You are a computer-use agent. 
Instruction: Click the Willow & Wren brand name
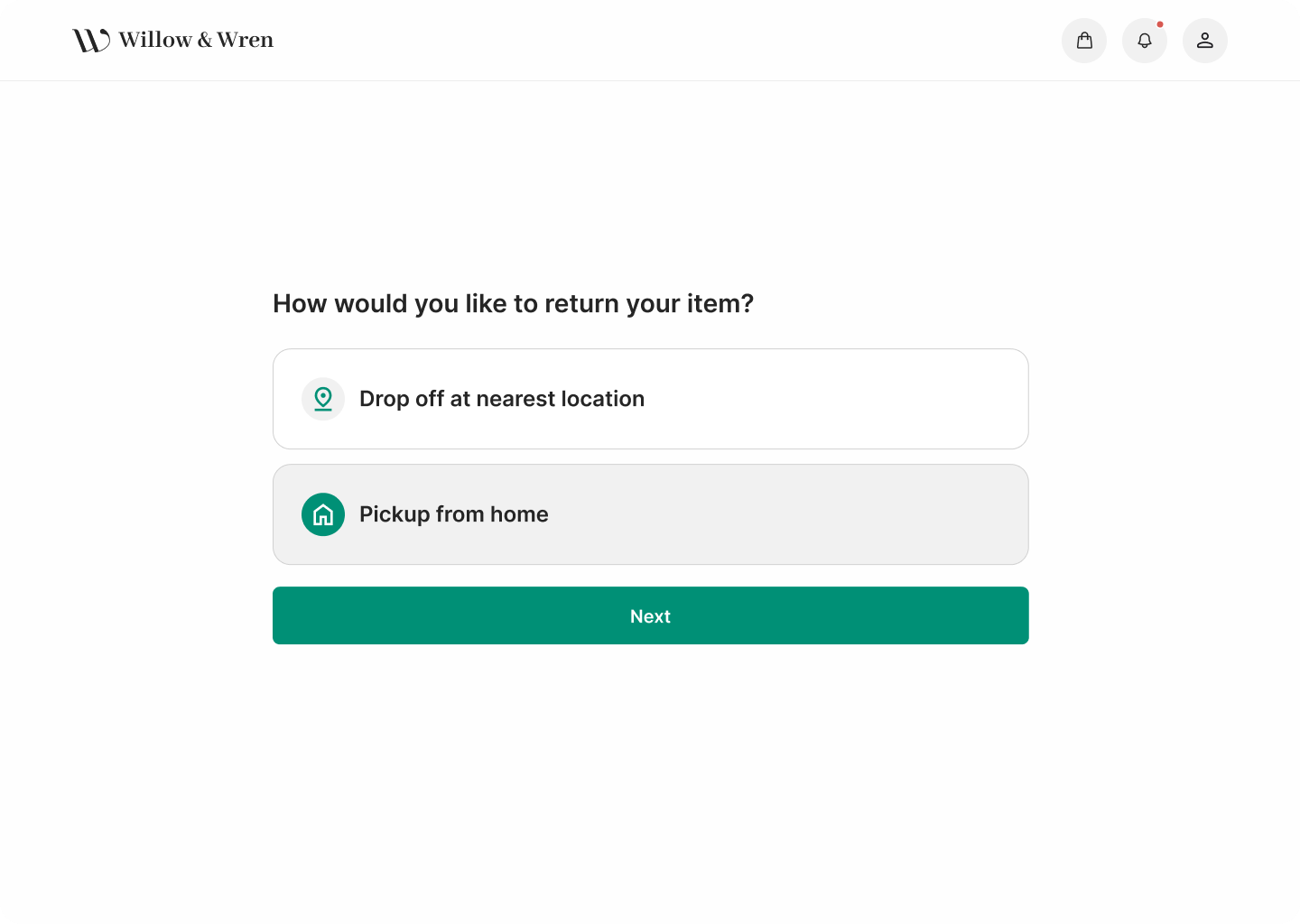pos(195,39)
